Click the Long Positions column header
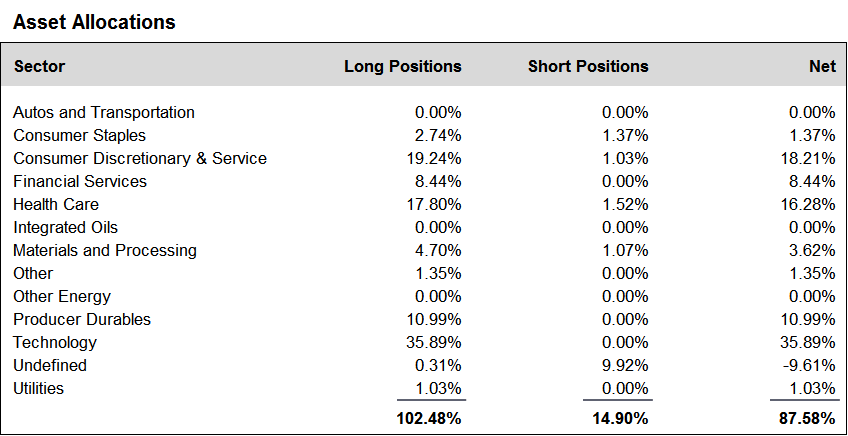The height and width of the screenshot is (436, 848). (x=403, y=66)
